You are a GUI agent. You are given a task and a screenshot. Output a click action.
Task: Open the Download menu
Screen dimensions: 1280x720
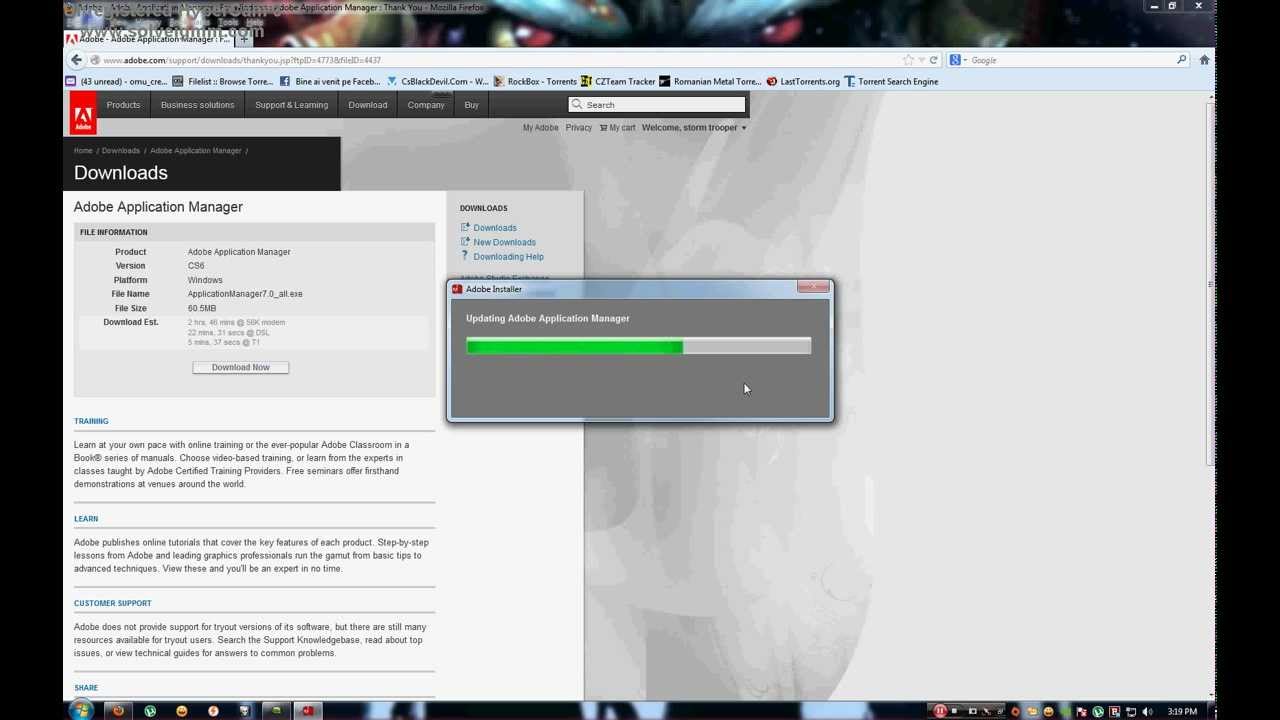pyautogui.click(x=367, y=105)
